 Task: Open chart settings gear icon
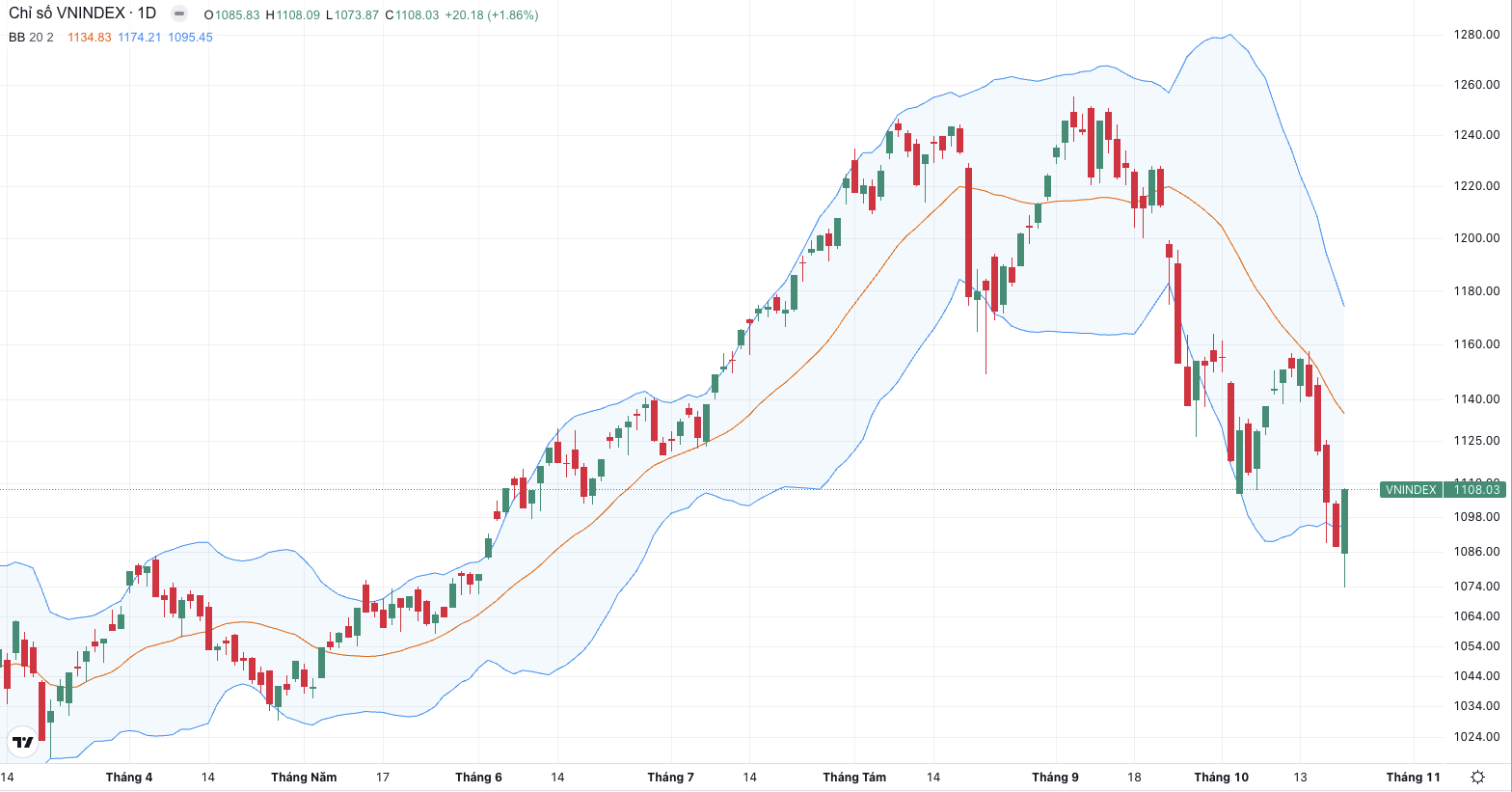[x=1477, y=777]
